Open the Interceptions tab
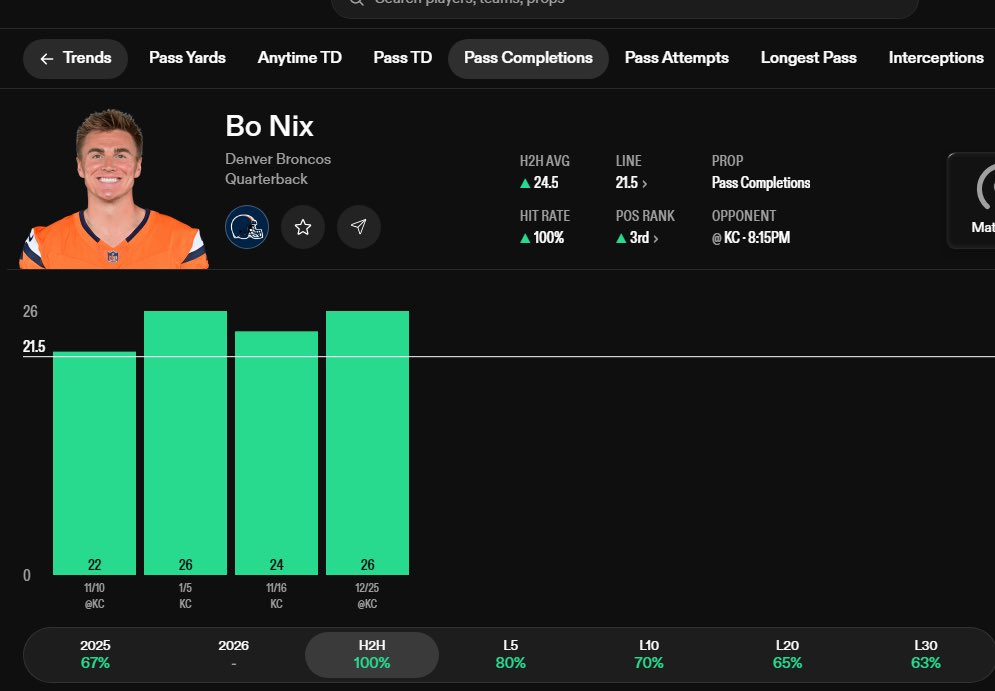 [936, 58]
